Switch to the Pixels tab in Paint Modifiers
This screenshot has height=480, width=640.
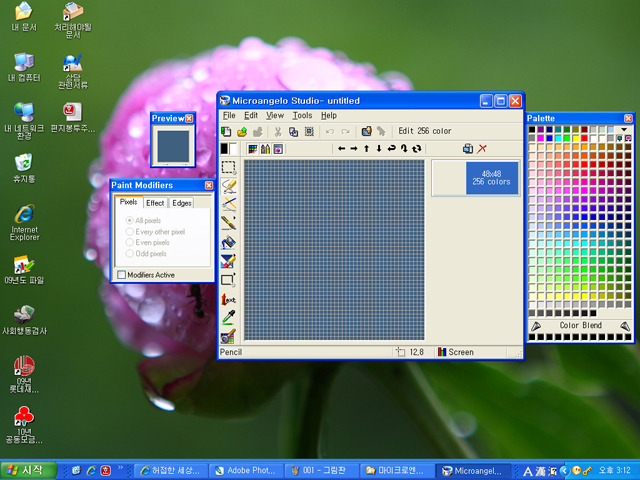[129, 202]
